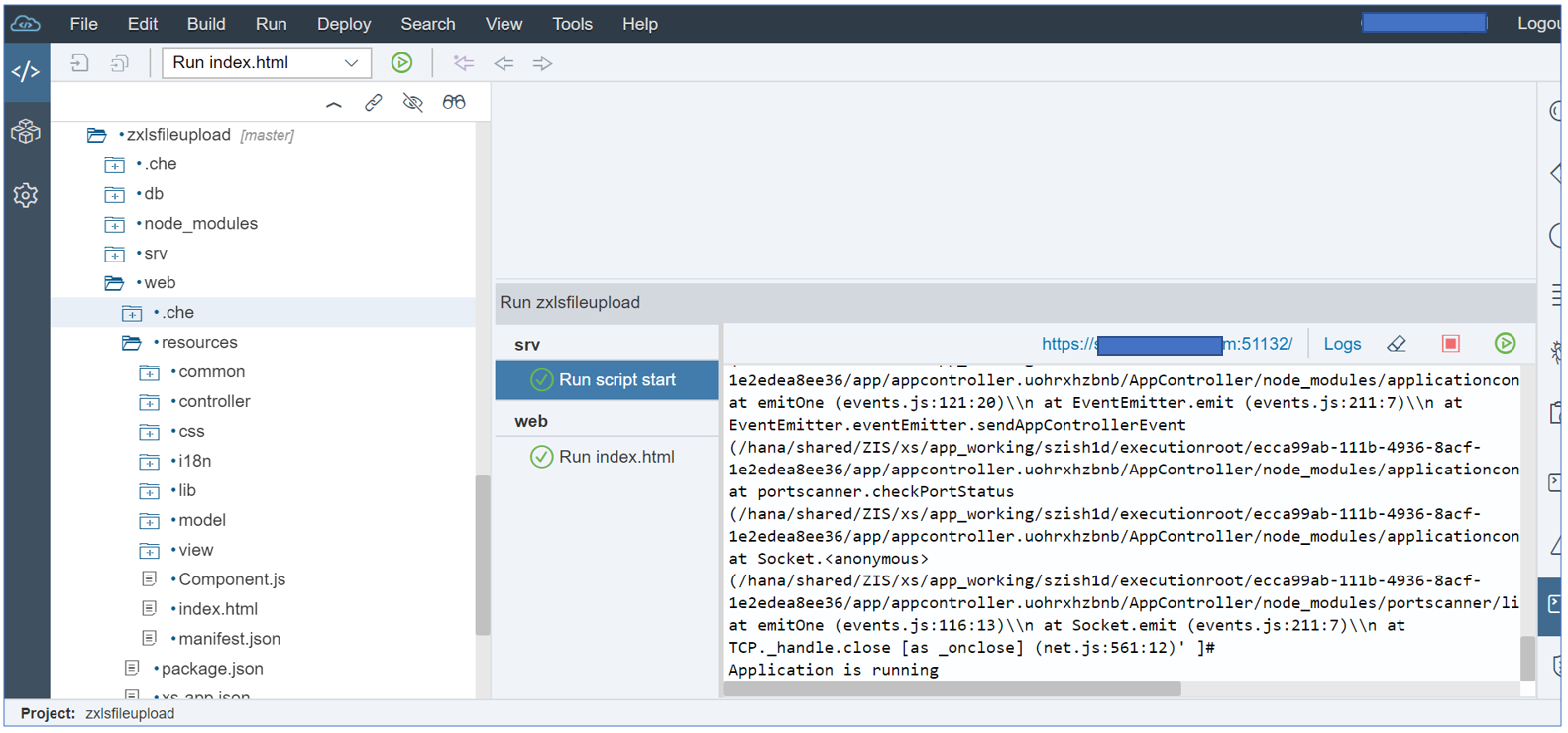The image size is (1568, 733).
Task: Toggle show hidden files eye icon
Action: pos(412,102)
